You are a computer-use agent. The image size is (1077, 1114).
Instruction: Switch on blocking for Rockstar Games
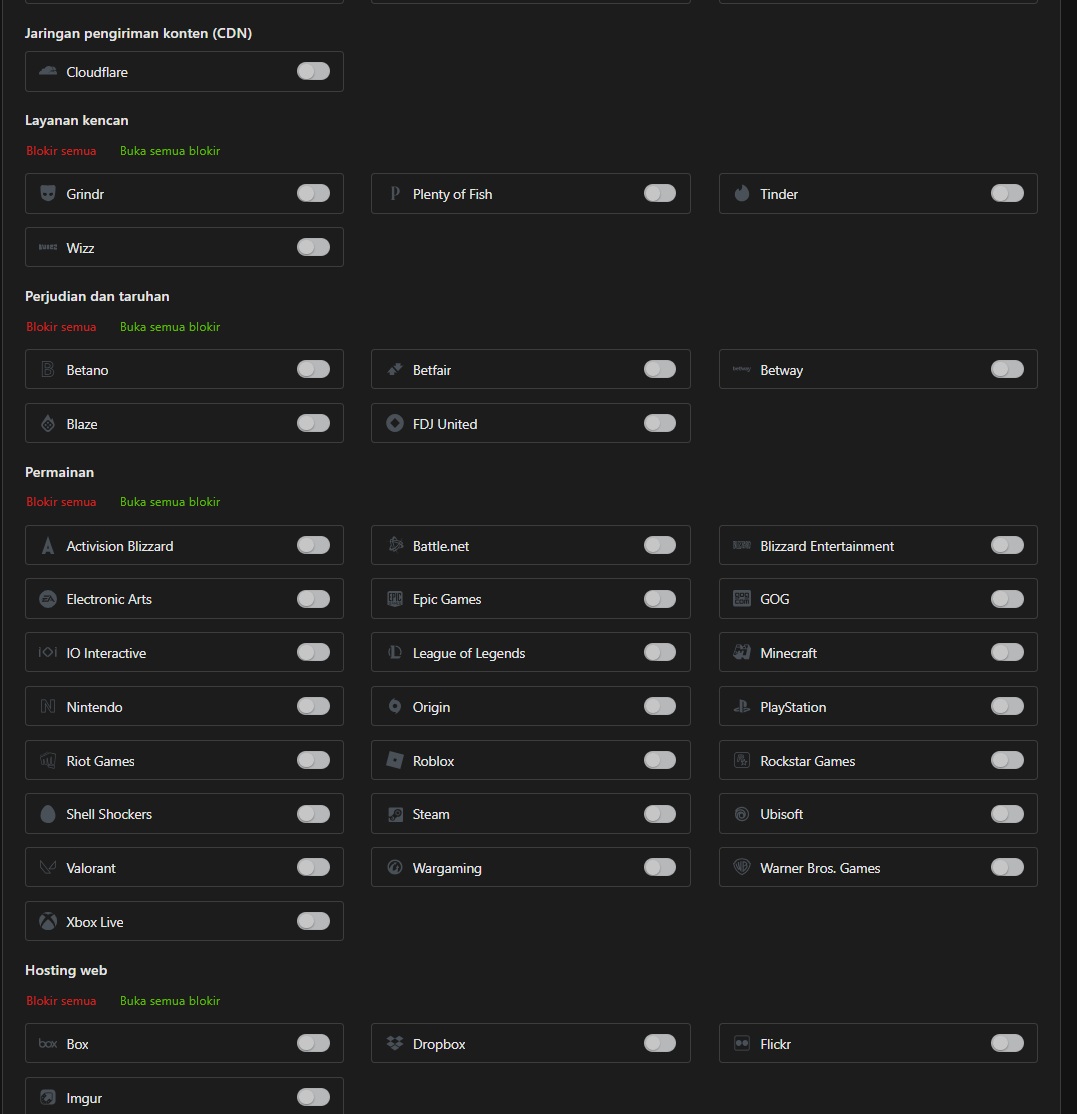click(x=1007, y=760)
